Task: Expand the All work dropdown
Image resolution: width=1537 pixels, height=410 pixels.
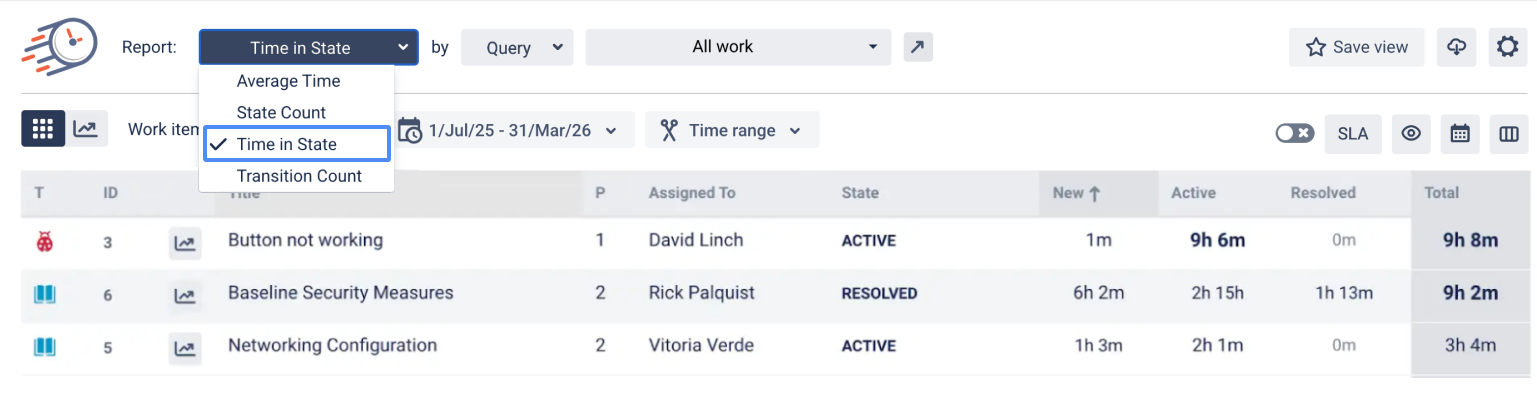Action: click(x=737, y=47)
